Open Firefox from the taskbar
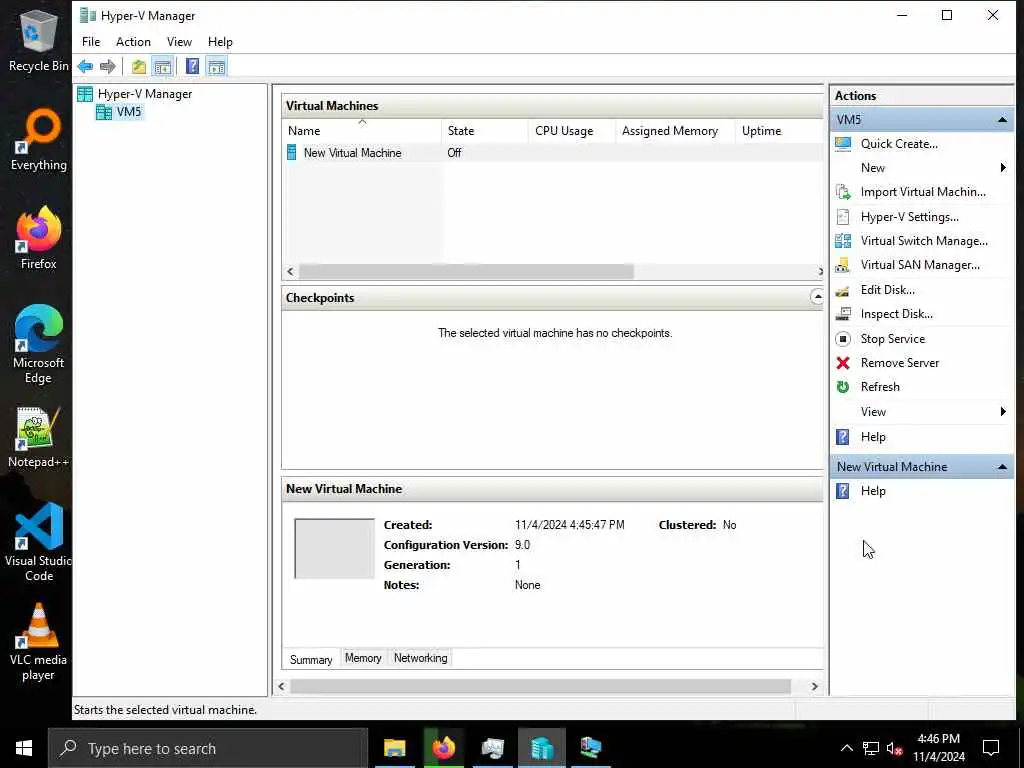The image size is (1024, 768). [443, 748]
